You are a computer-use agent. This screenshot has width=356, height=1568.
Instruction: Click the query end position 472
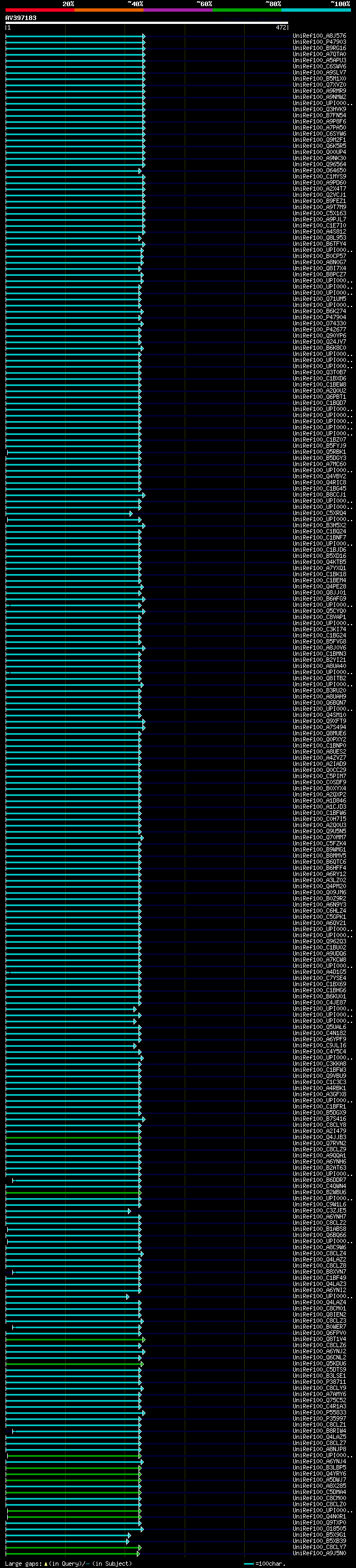coord(280,27)
